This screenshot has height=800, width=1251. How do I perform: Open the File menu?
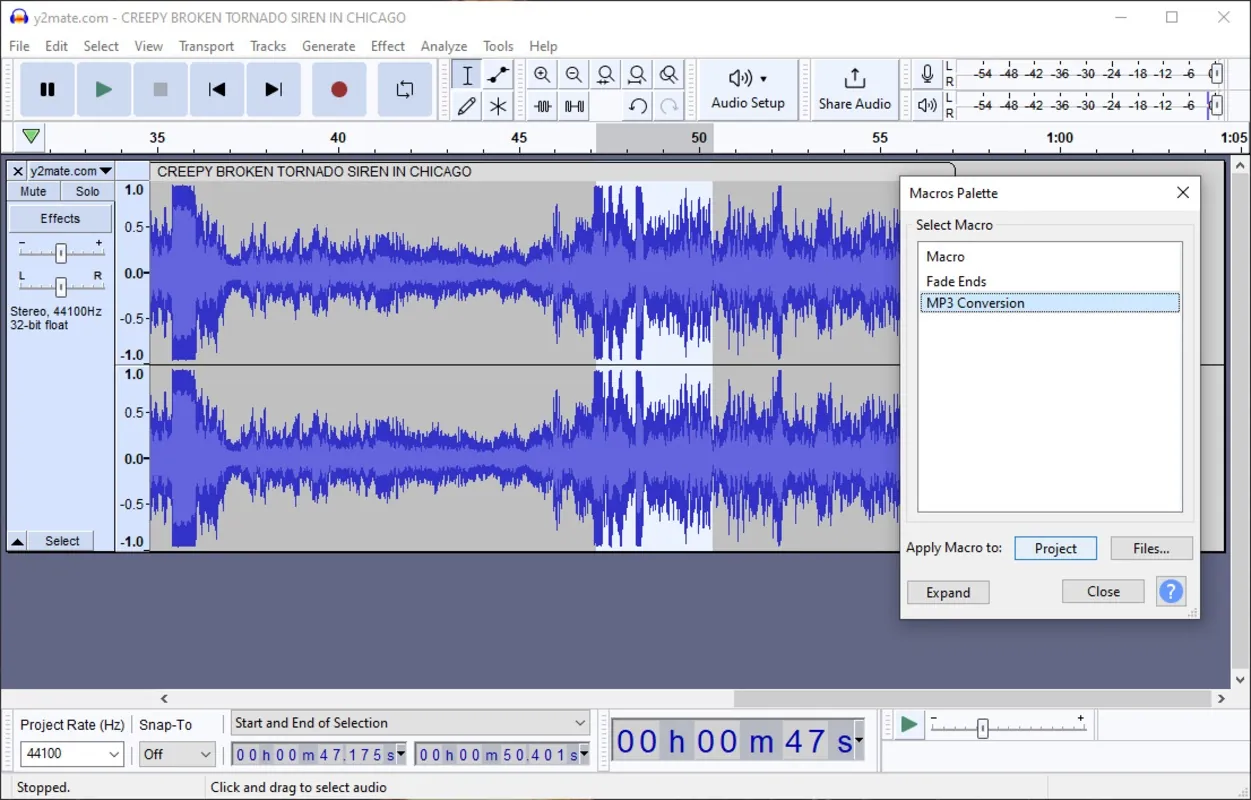coord(19,46)
